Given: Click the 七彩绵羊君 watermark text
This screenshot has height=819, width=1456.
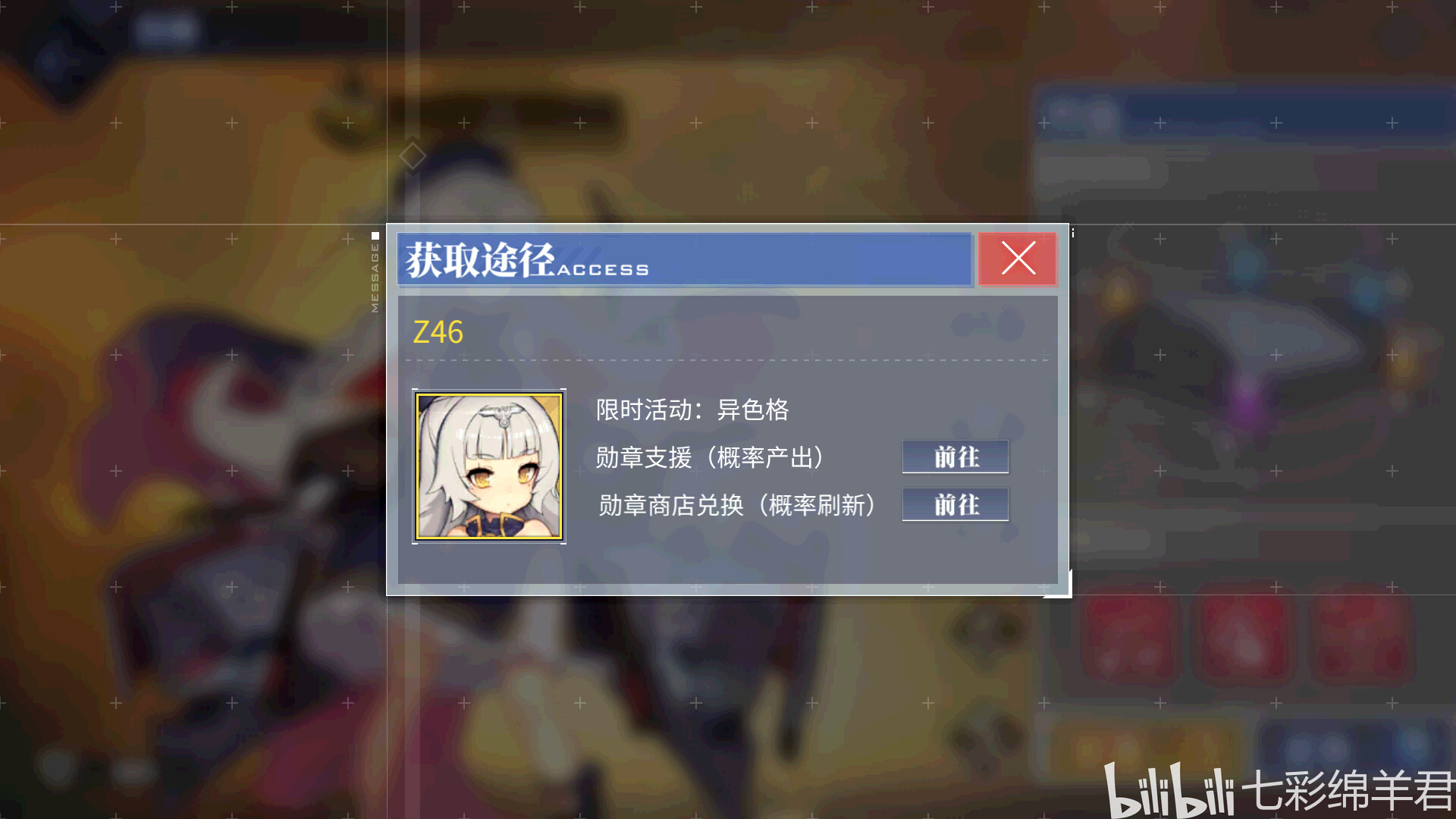Looking at the screenshot, I should click(1348, 790).
